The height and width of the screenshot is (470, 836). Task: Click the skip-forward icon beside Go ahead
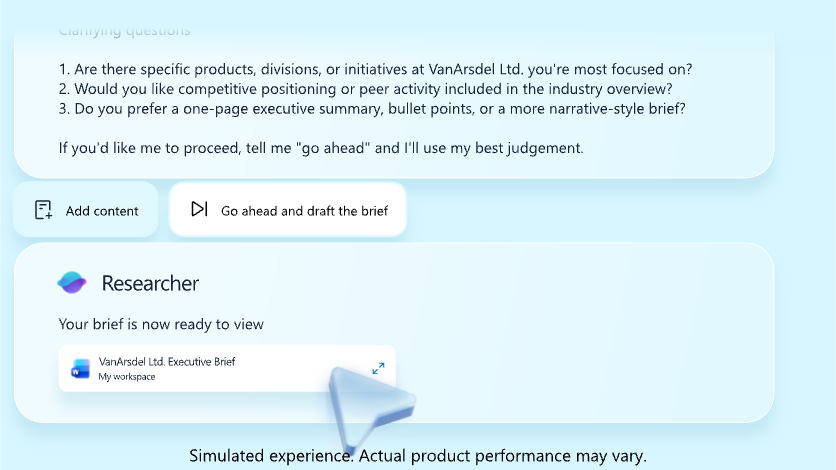coord(199,209)
